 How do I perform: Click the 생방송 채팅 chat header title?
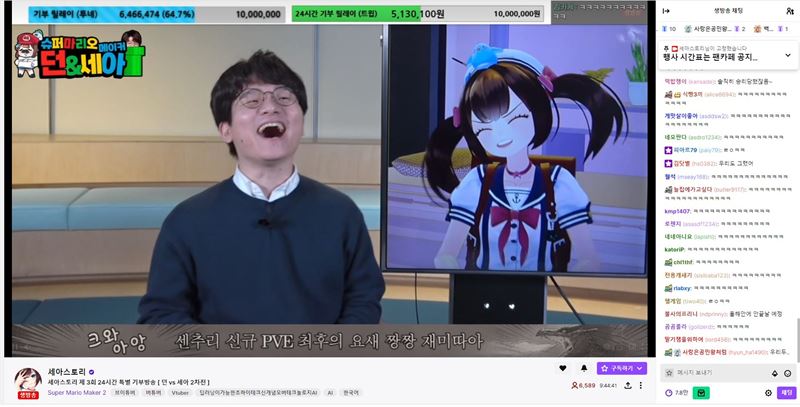pyautogui.click(x=729, y=11)
